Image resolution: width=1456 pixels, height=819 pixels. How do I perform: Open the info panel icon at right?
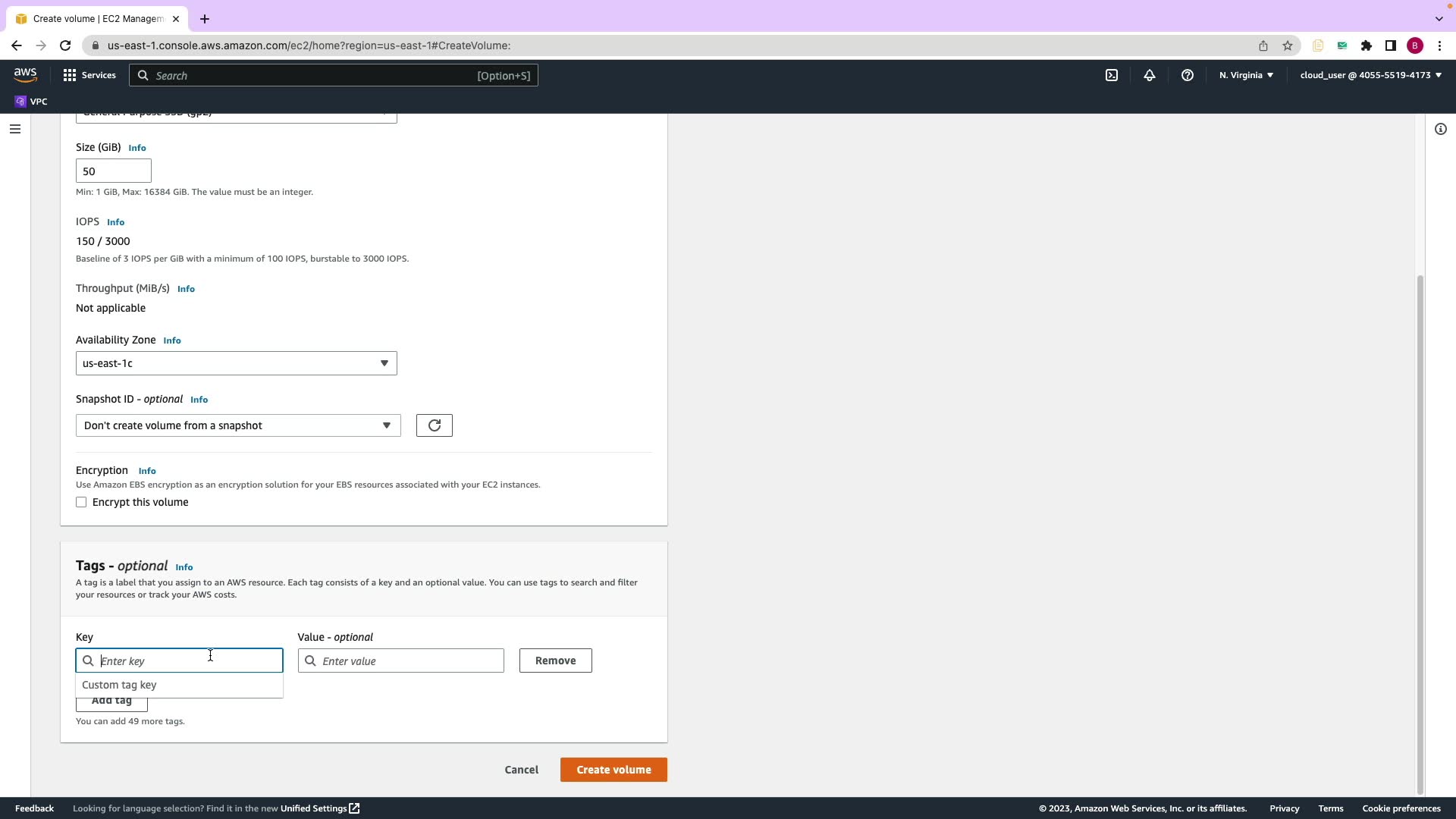(1440, 129)
